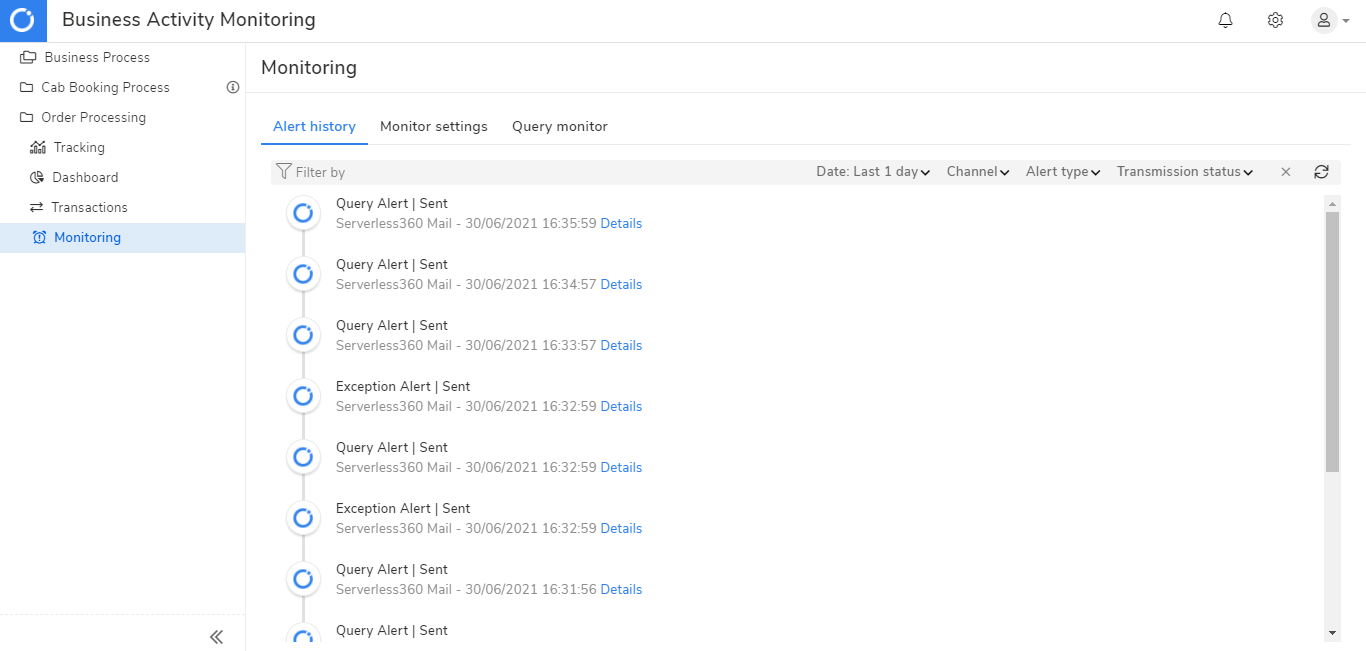Open Details for 16:33:57 alert
Image resolution: width=1366 pixels, height=651 pixels.
(621, 345)
